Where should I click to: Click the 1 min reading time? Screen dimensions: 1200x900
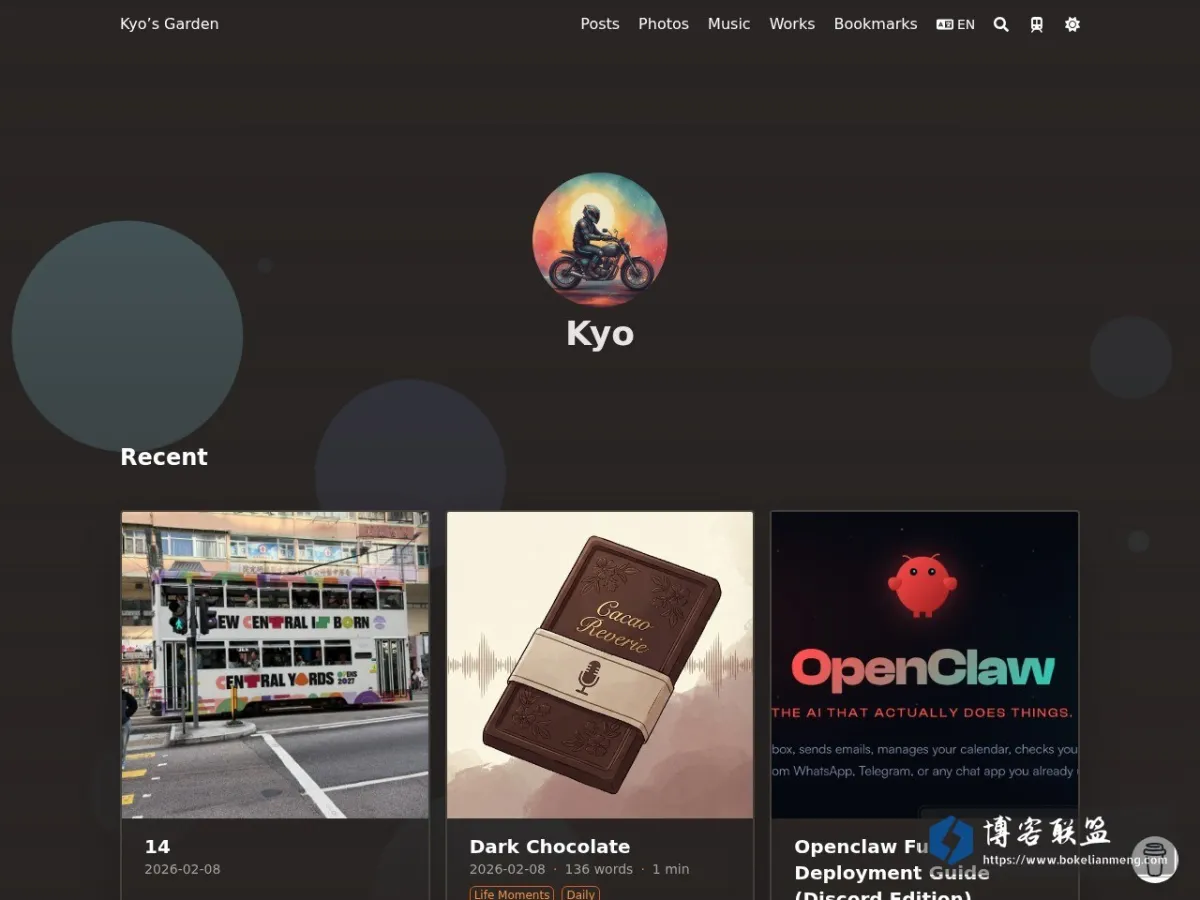coord(671,869)
